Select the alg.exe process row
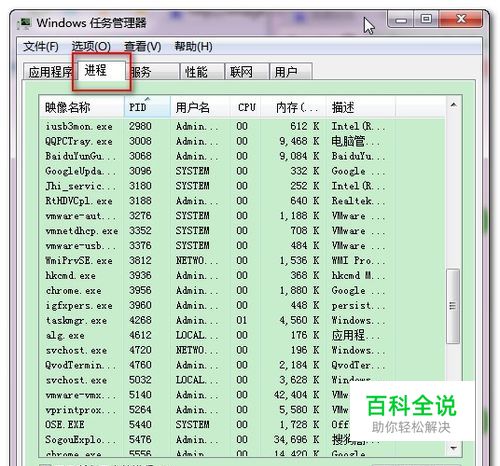This screenshot has height=466, width=500. [242, 335]
